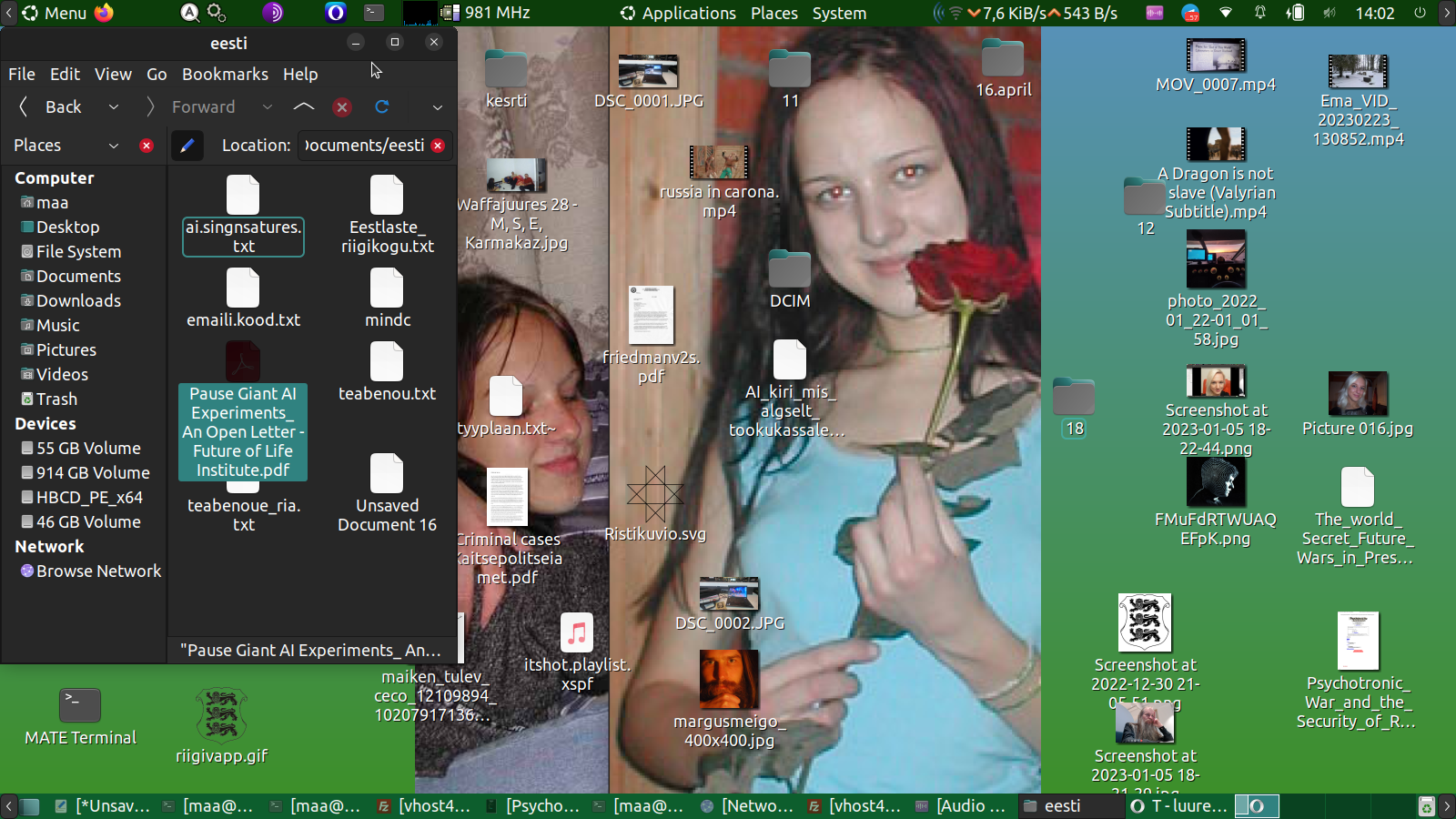Open the View menu
The image size is (1456, 819).
point(113,75)
